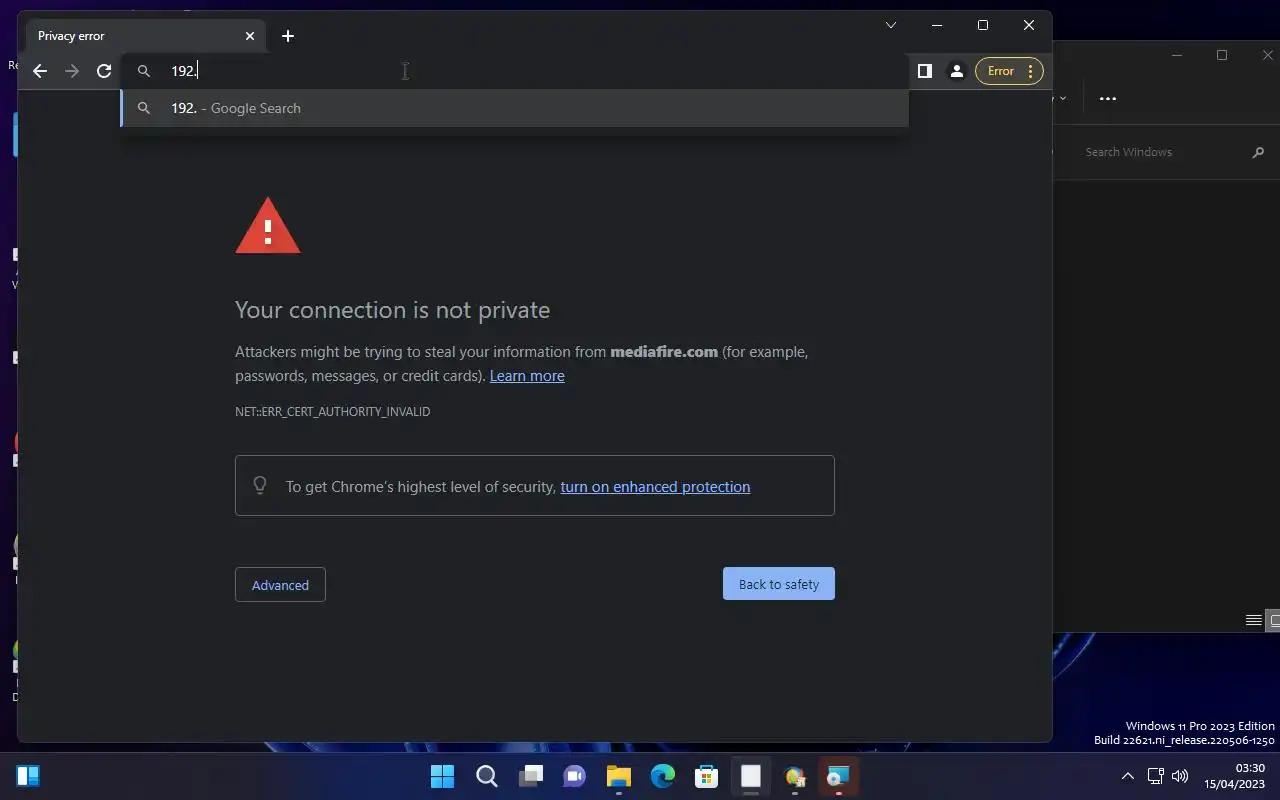
Task: Go back using Chrome's back arrow
Action: point(40,71)
